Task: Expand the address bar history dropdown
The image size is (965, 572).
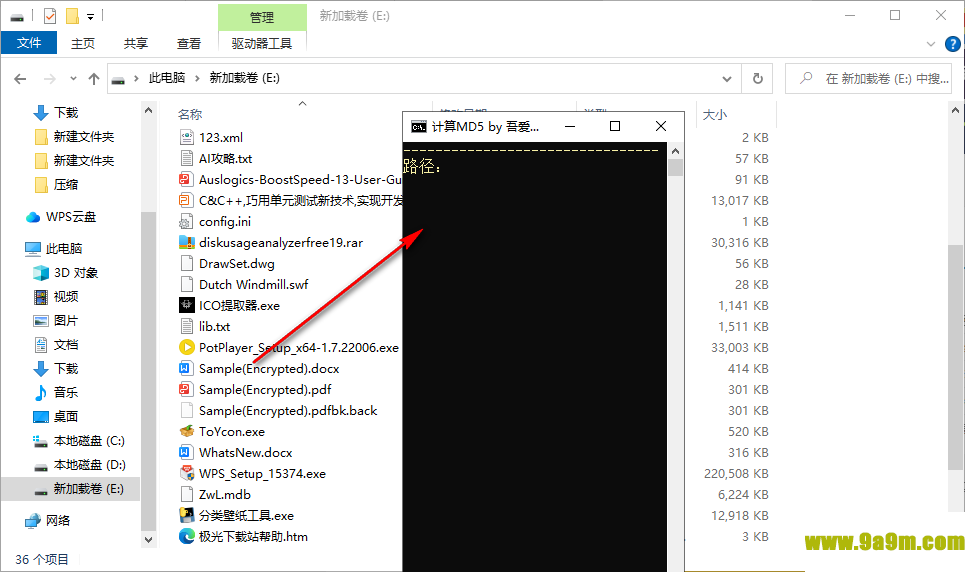Action: [x=727, y=79]
